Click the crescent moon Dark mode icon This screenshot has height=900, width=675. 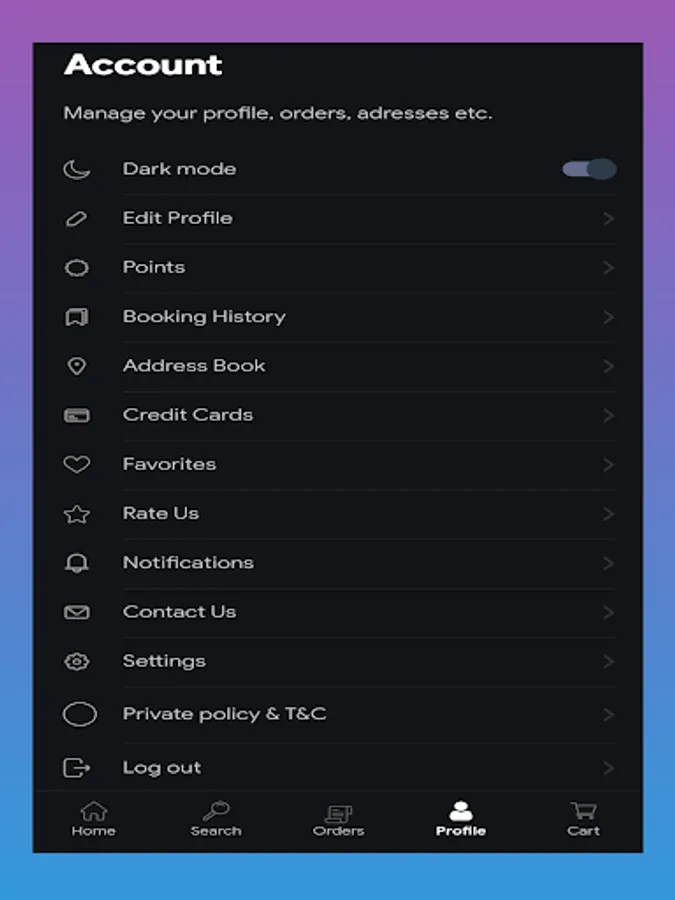click(x=77, y=169)
